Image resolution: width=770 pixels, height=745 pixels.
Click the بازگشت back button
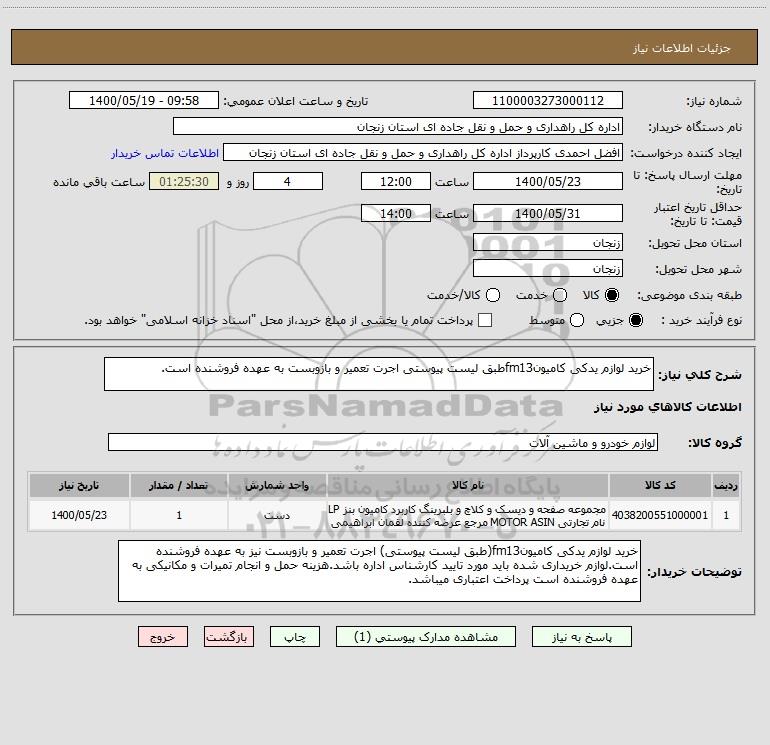click(229, 637)
